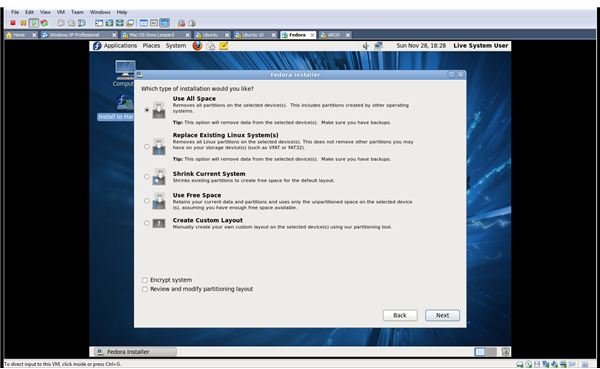Click the mail icon next to Firefox
Image resolution: width=600 pixels, height=369 pixels.
(211, 46)
